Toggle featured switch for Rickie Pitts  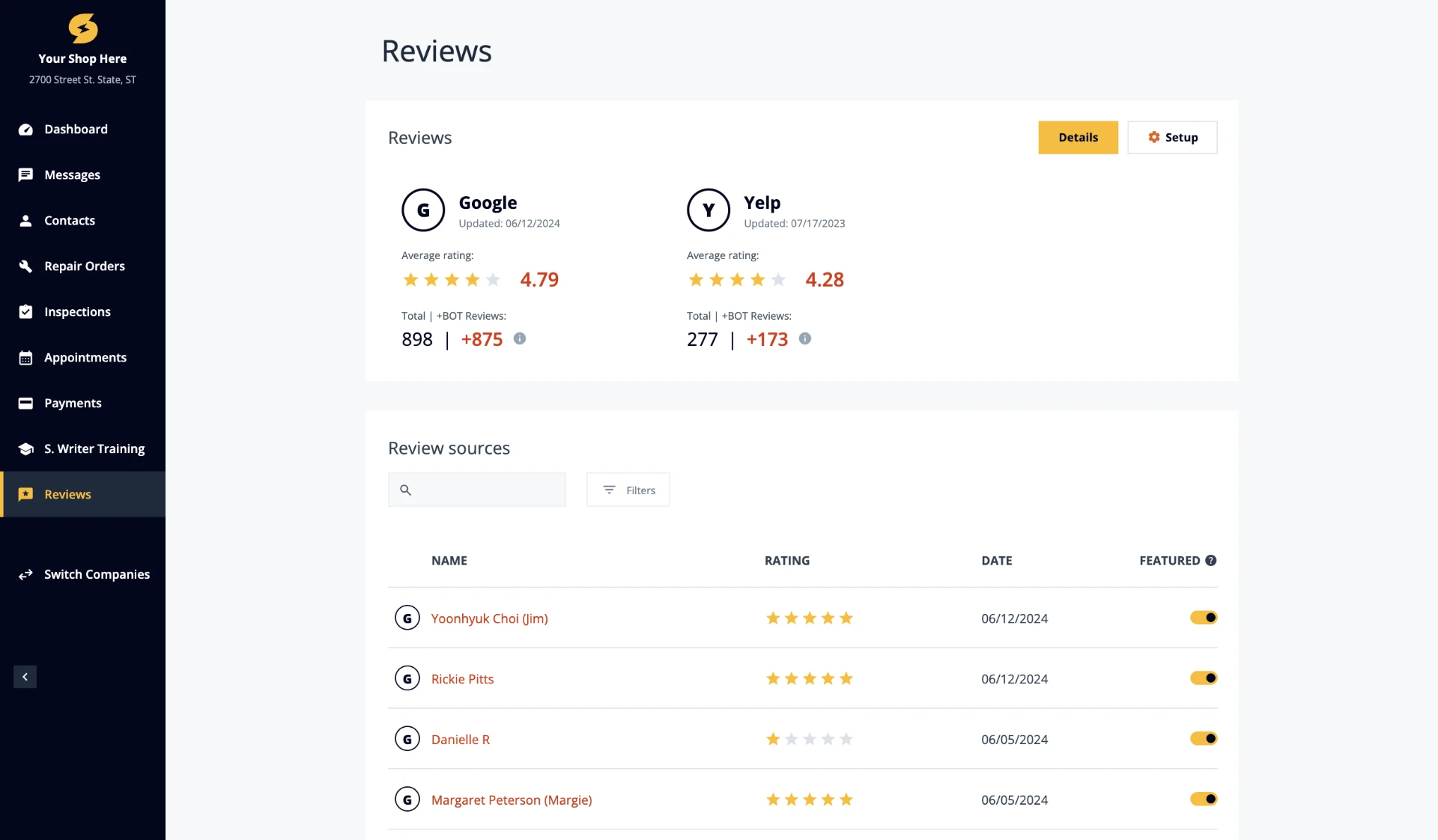pyautogui.click(x=1204, y=679)
